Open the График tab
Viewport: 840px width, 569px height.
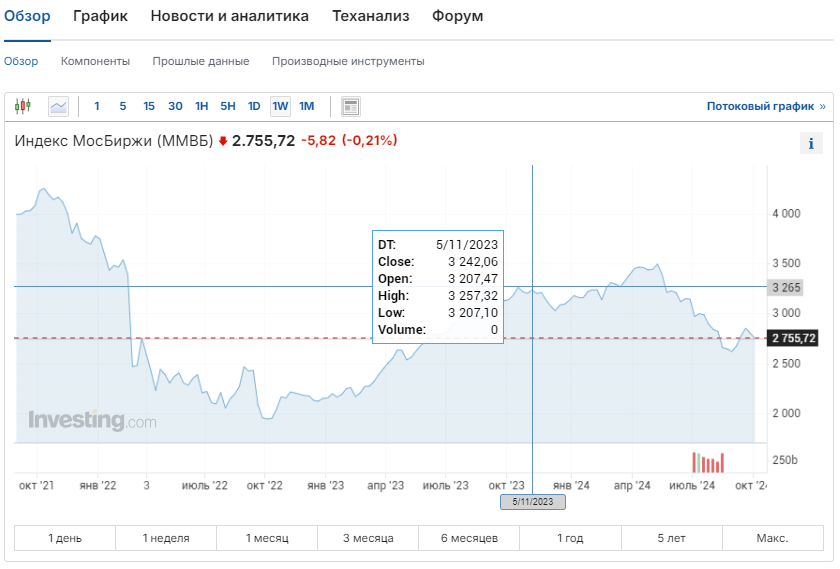(100, 16)
